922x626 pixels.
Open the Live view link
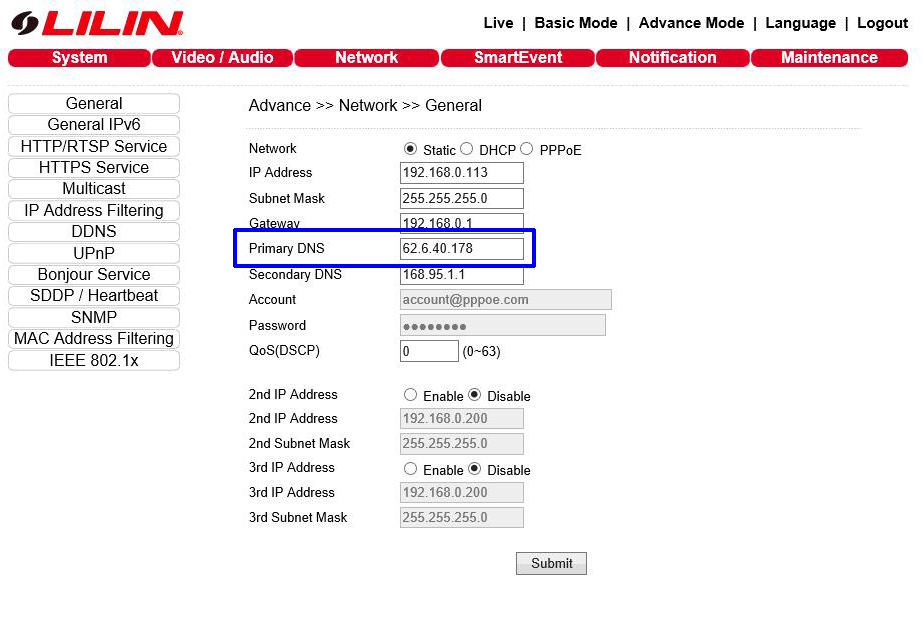click(498, 23)
